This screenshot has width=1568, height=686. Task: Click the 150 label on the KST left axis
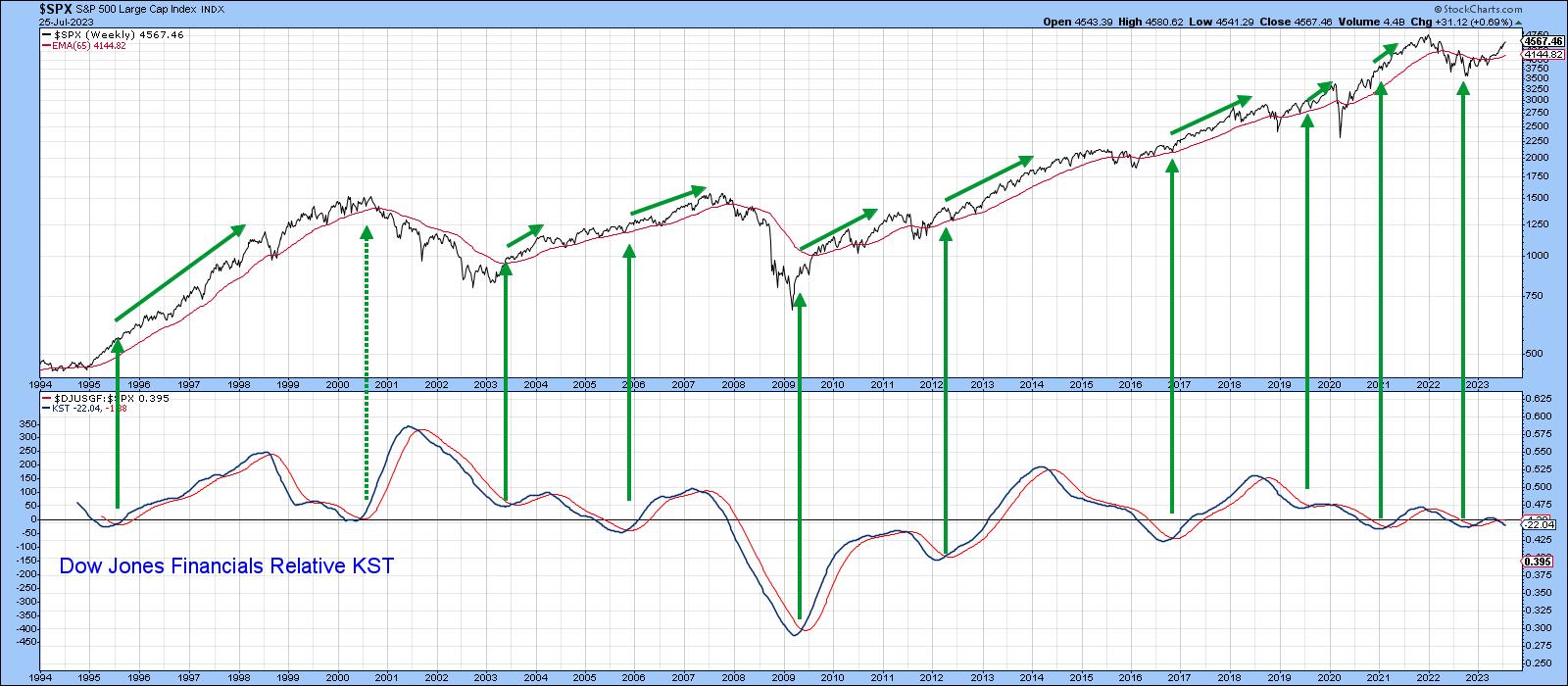pos(27,478)
